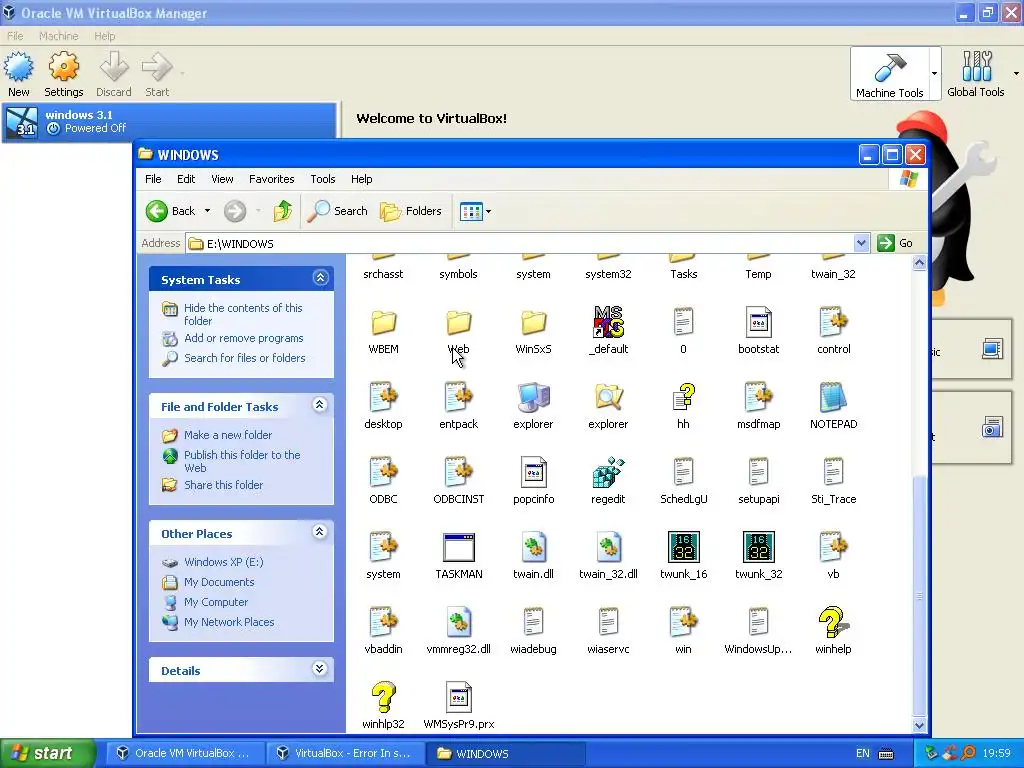
Task: Select the msdfmap settings file
Action: coord(758,398)
